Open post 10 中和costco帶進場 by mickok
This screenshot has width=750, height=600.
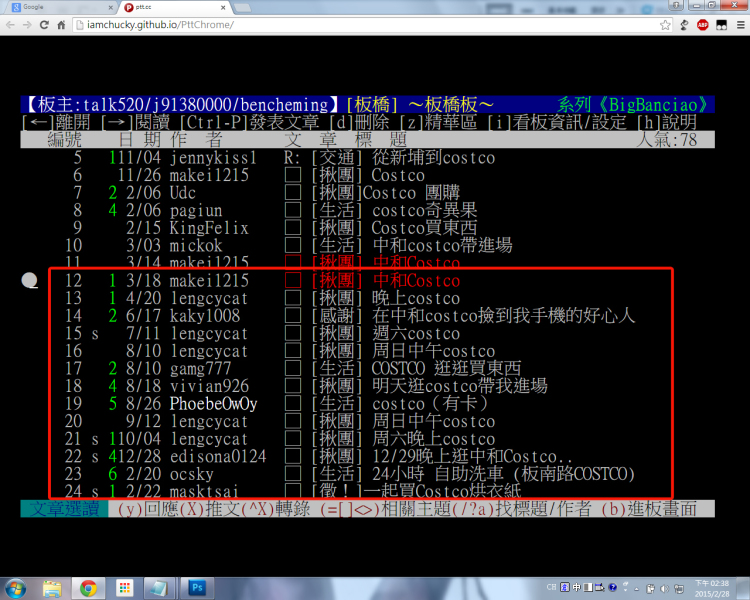(367, 245)
